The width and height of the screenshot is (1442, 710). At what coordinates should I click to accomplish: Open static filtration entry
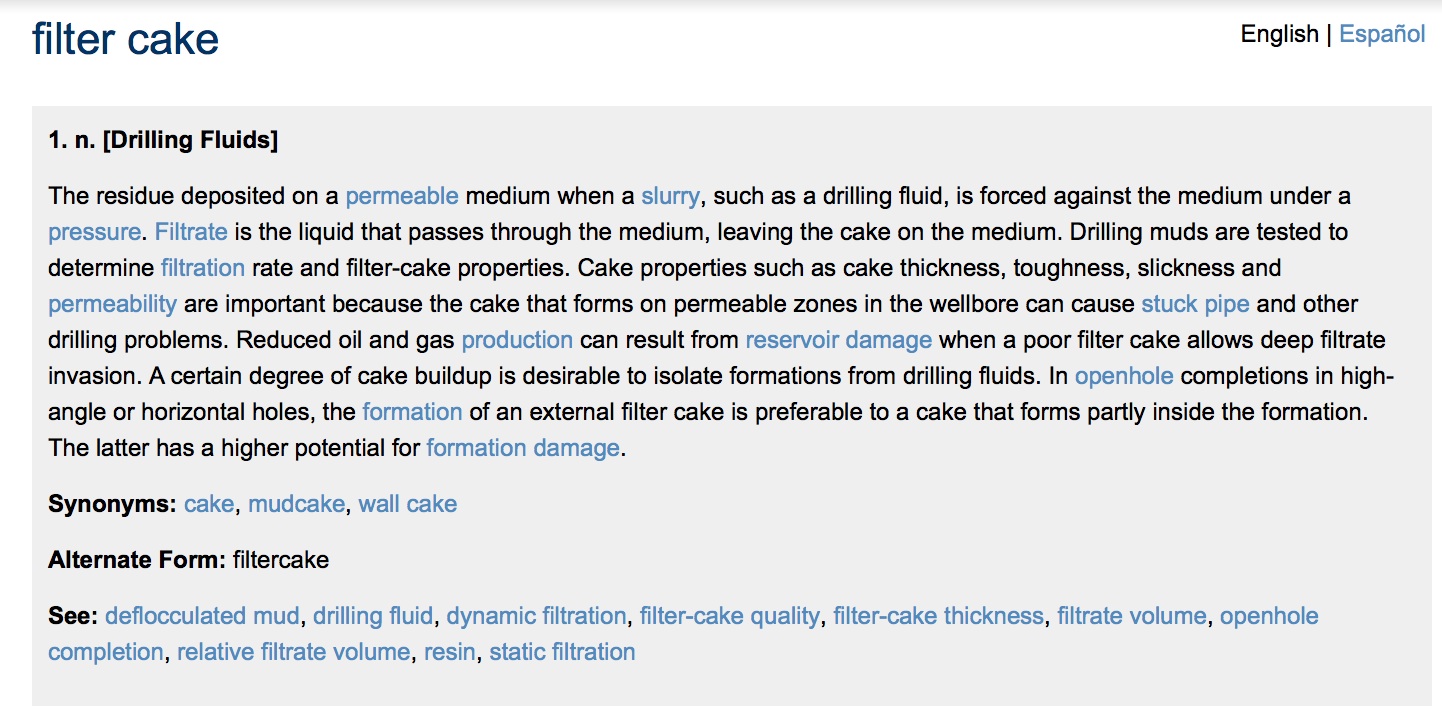click(562, 652)
